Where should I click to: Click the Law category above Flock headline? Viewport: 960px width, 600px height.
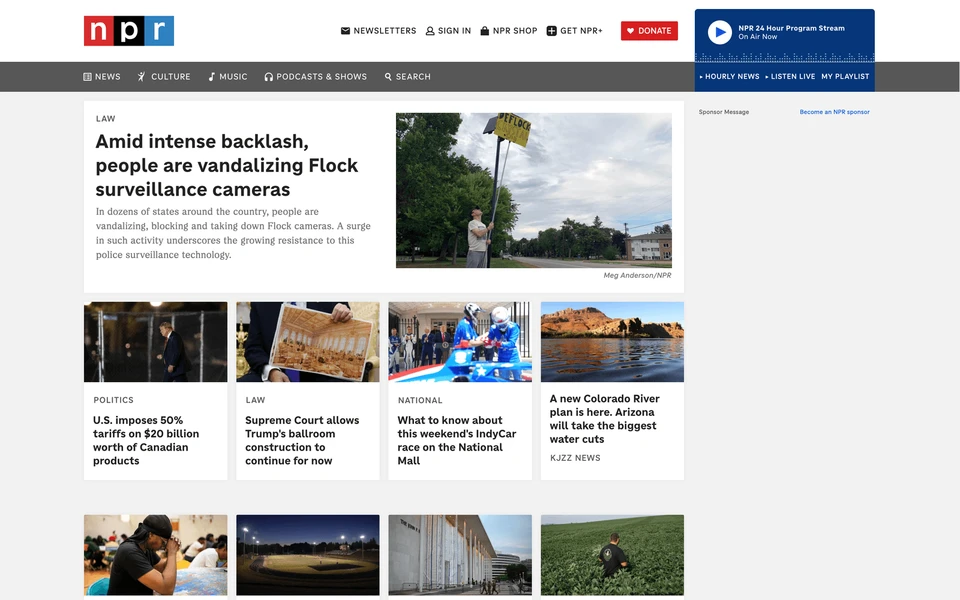[105, 119]
